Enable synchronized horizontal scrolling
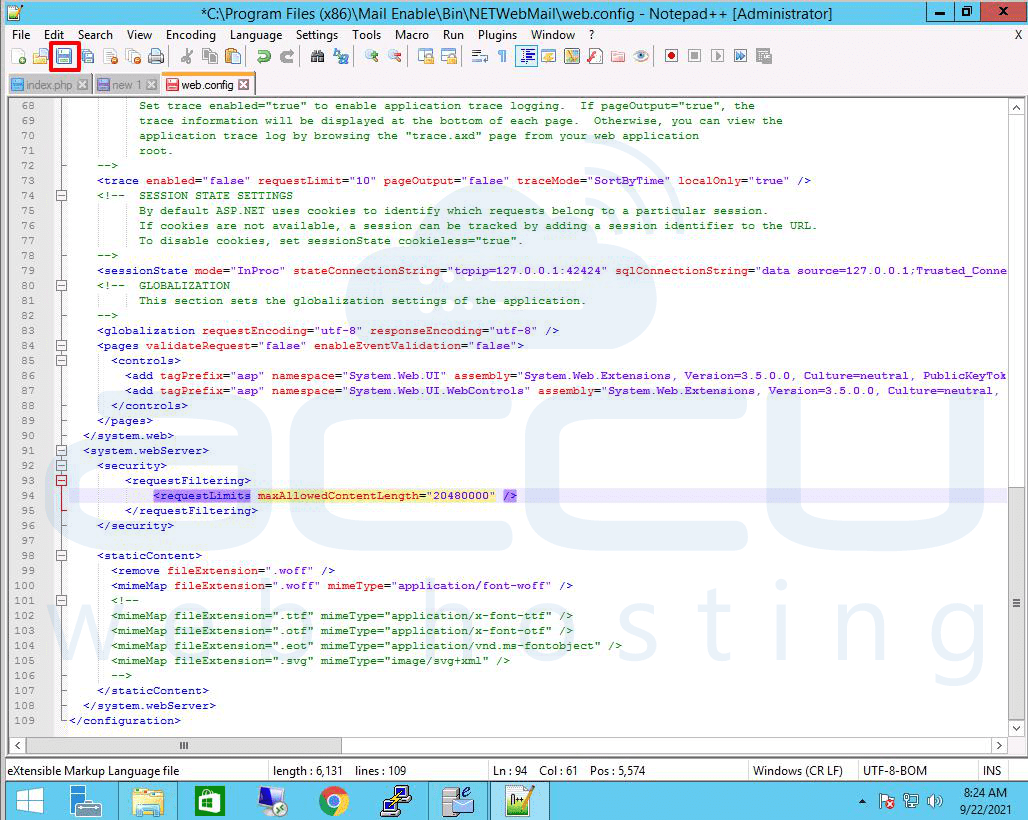The width and height of the screenshot is (1028, 820). 448,56
